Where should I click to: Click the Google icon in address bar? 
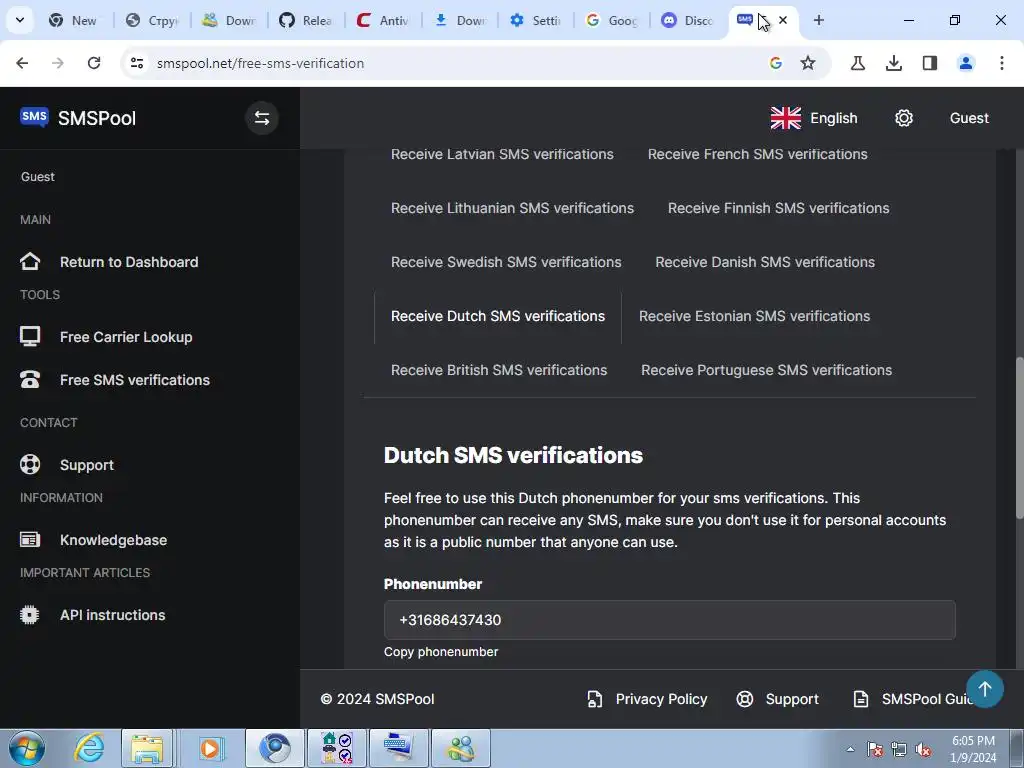776,63
